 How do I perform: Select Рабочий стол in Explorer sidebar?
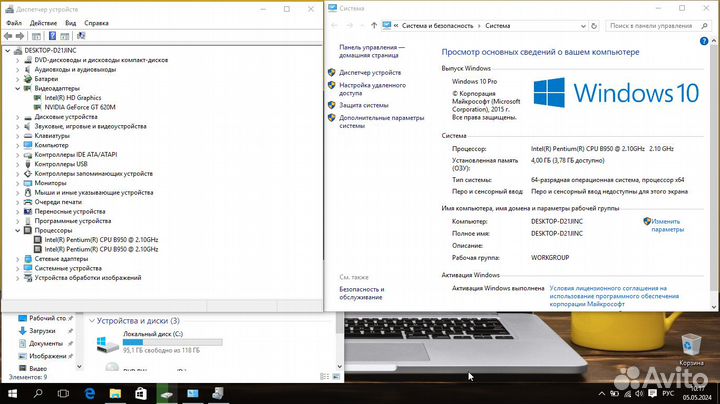click(x=48, y=318)
